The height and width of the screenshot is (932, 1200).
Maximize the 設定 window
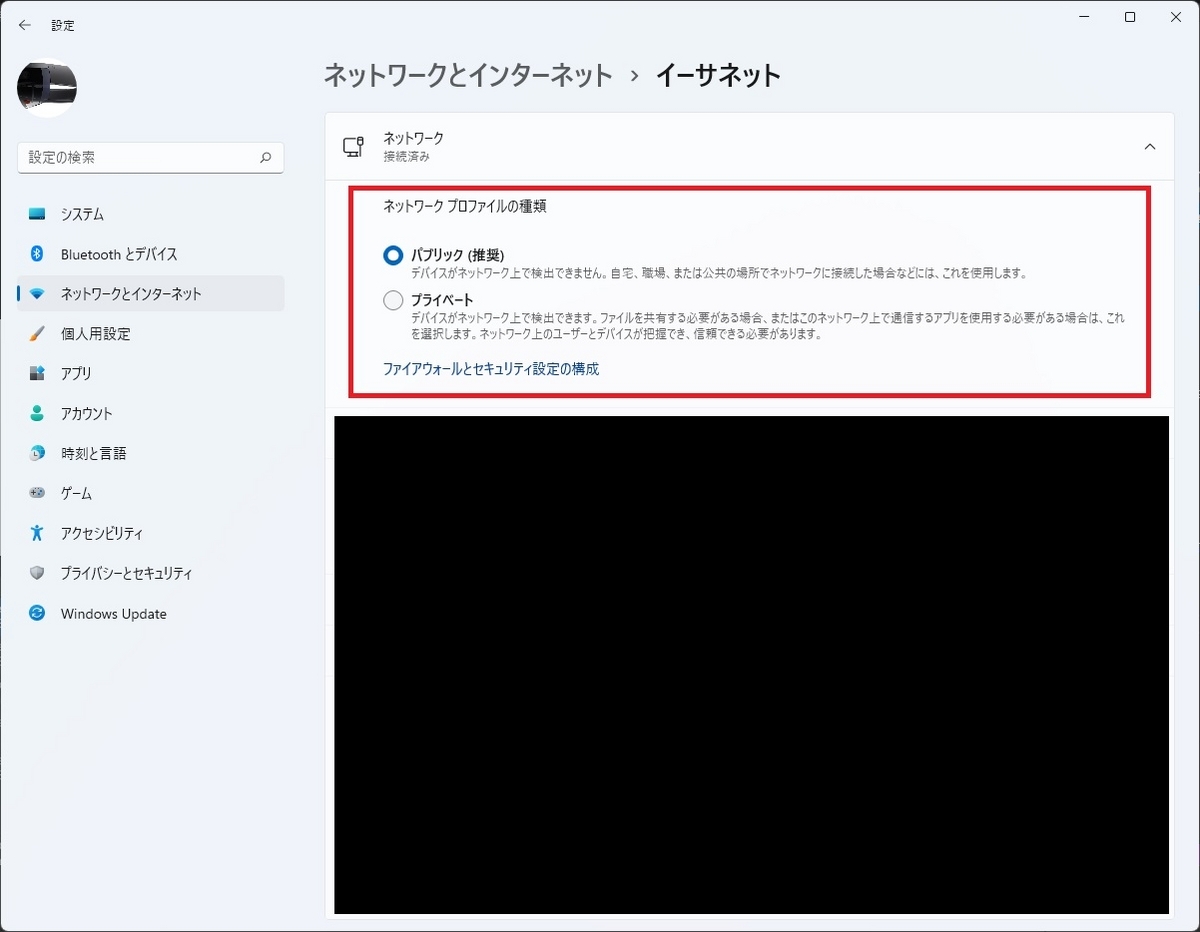coord(1130,17)
